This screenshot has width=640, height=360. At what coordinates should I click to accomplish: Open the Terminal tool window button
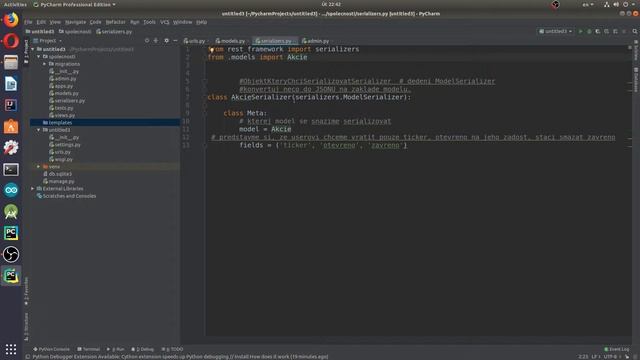point(89,349)
